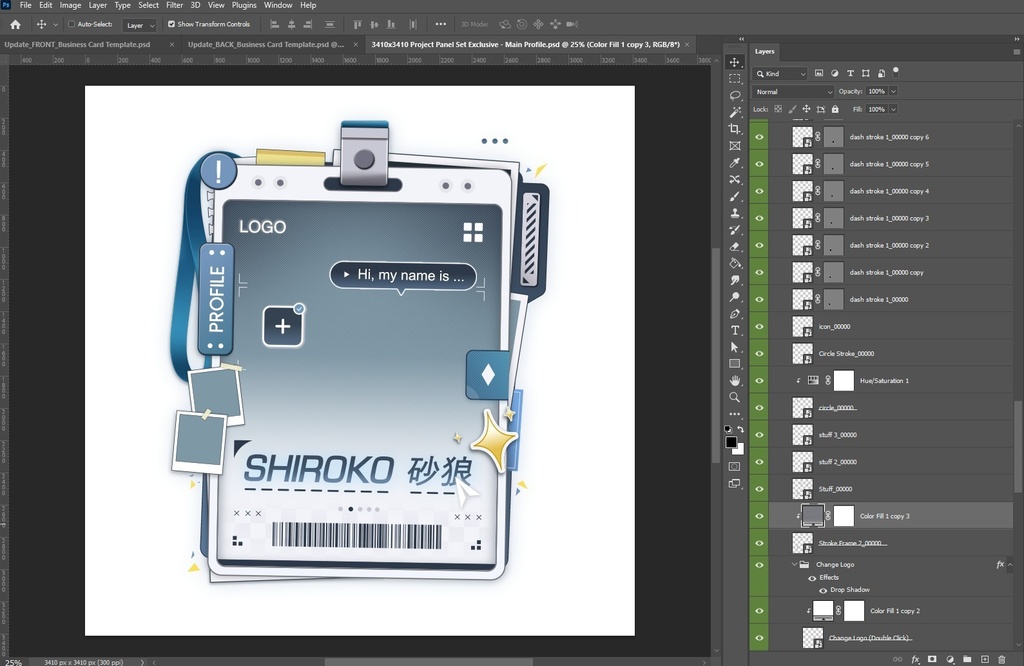This screenshot has height=666, width=1024.
Task: Click the Home icon in options bar
Action: point(15,24)
